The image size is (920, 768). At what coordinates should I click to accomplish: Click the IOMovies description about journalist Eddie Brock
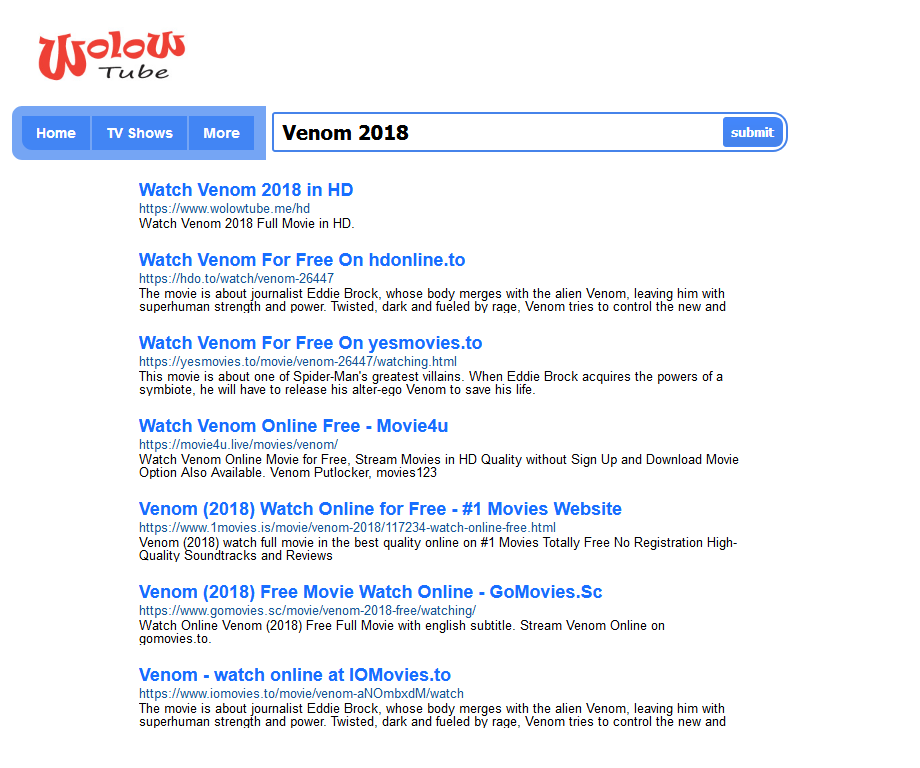432,715
